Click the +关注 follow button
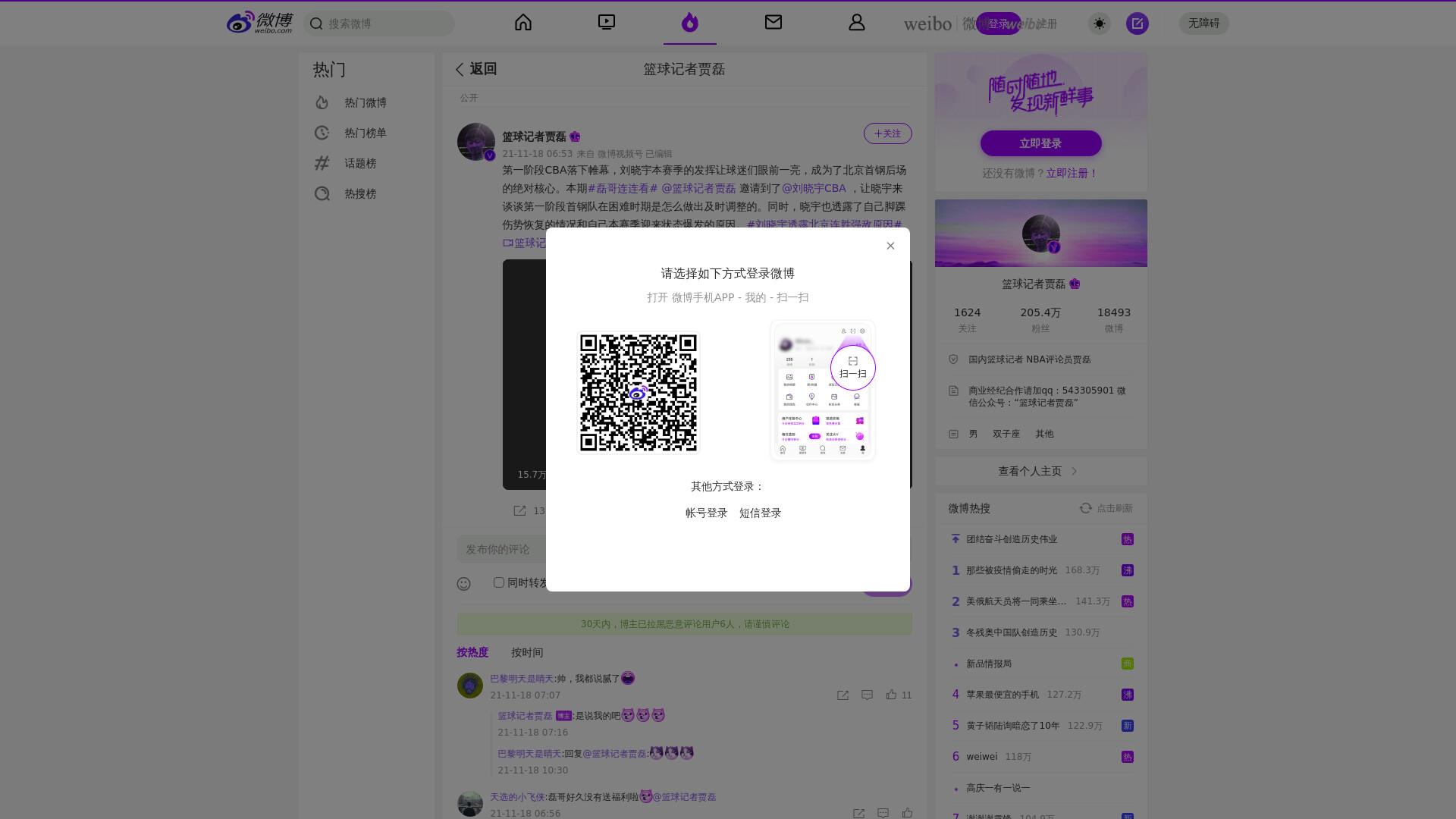Image resolution: width=1456 pixels, height=819 pixels. pyautogui.click(x=888, y=133)
